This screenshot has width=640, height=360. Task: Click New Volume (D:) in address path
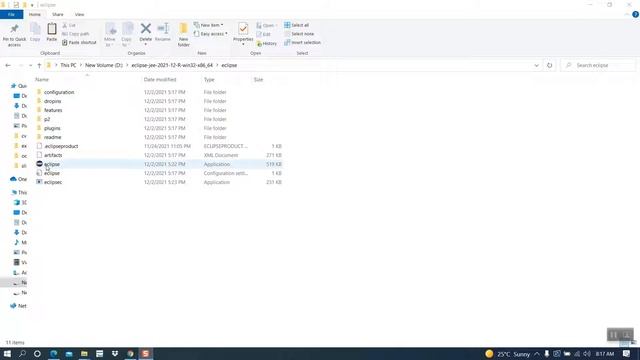104,65
